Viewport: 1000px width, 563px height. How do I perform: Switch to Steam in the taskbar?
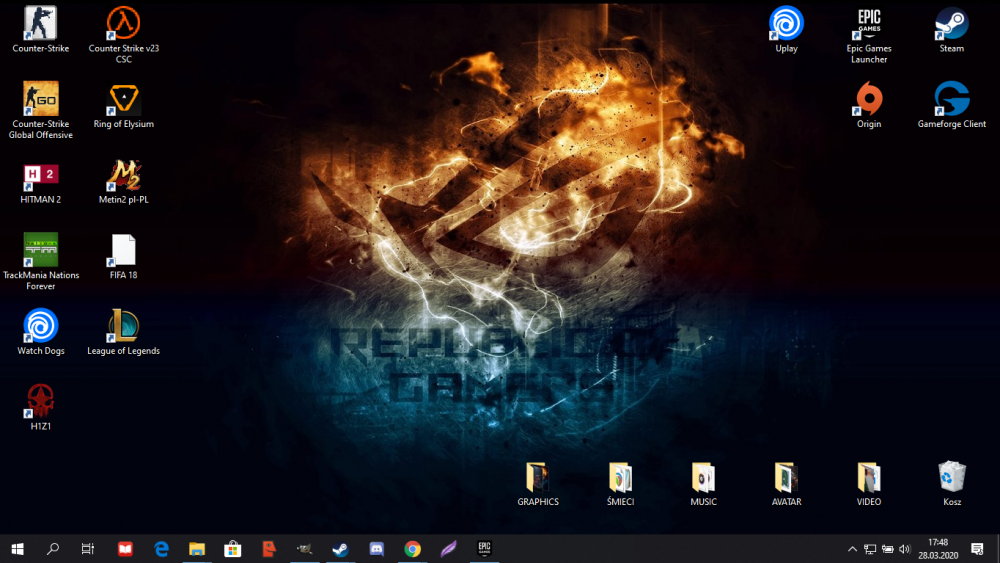click(x=341, y=549)
